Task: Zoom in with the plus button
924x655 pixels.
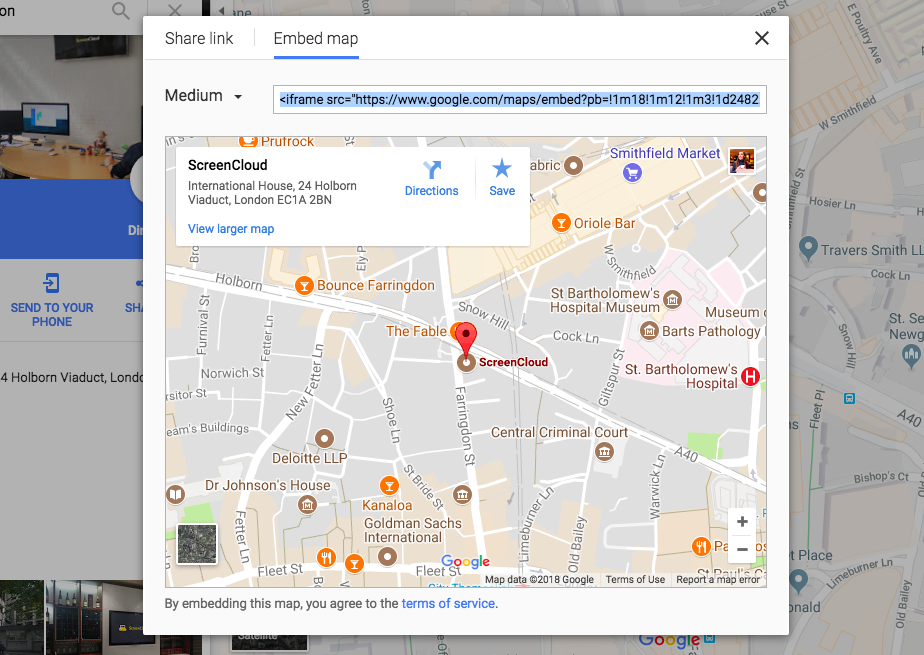Action: (742, 521)
